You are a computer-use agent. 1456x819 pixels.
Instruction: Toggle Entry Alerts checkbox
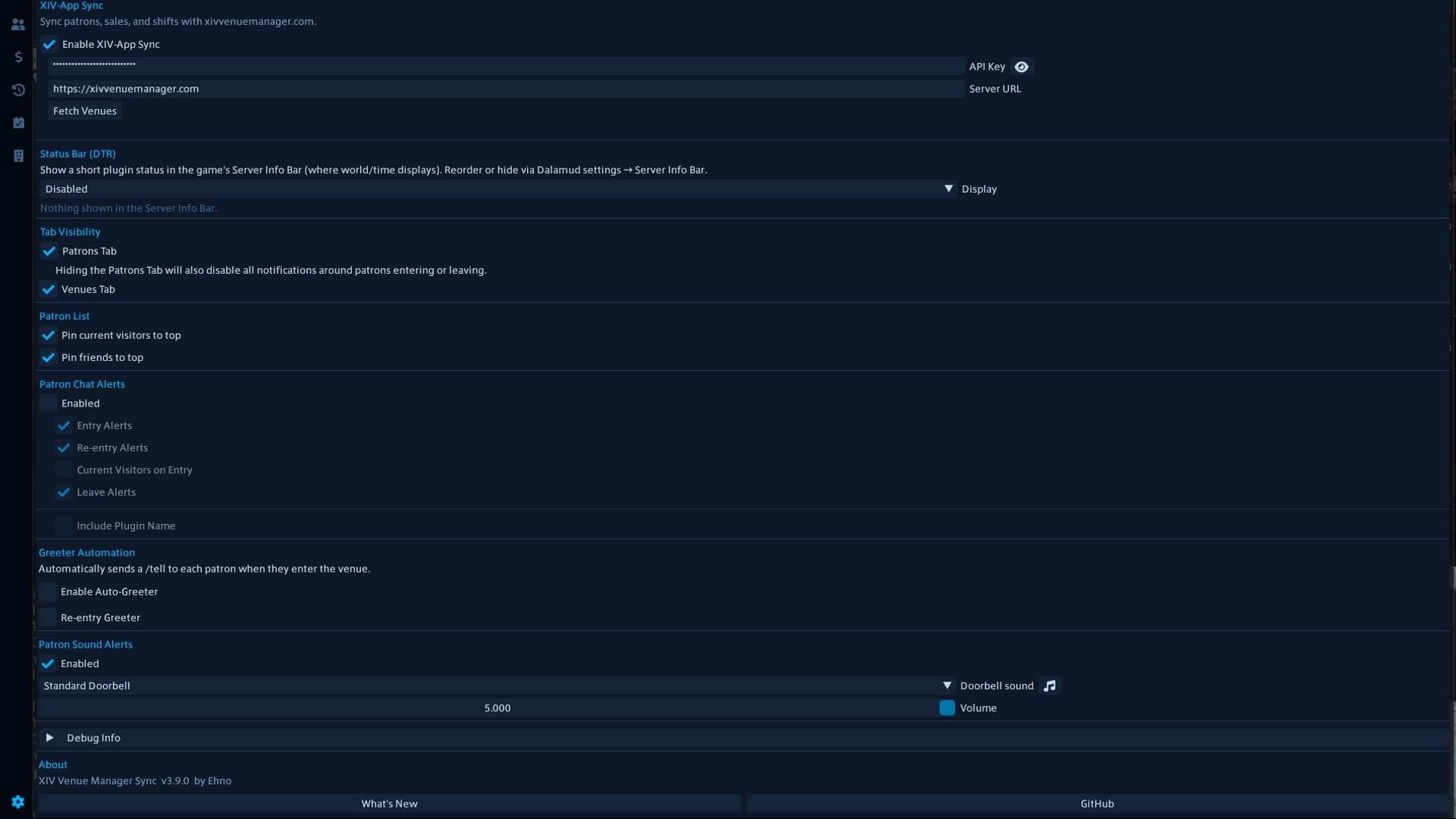pyautogui.click(x=64, y=425)
